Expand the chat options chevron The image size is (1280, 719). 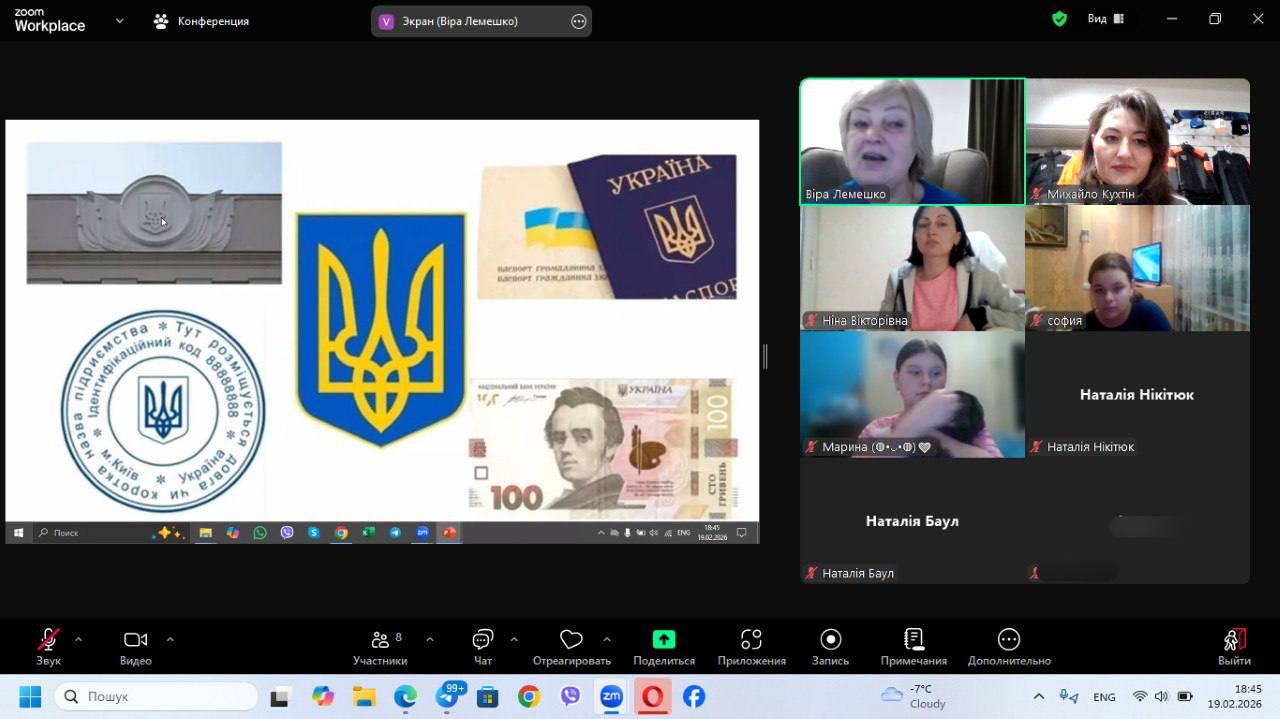(x=514, y=639)
